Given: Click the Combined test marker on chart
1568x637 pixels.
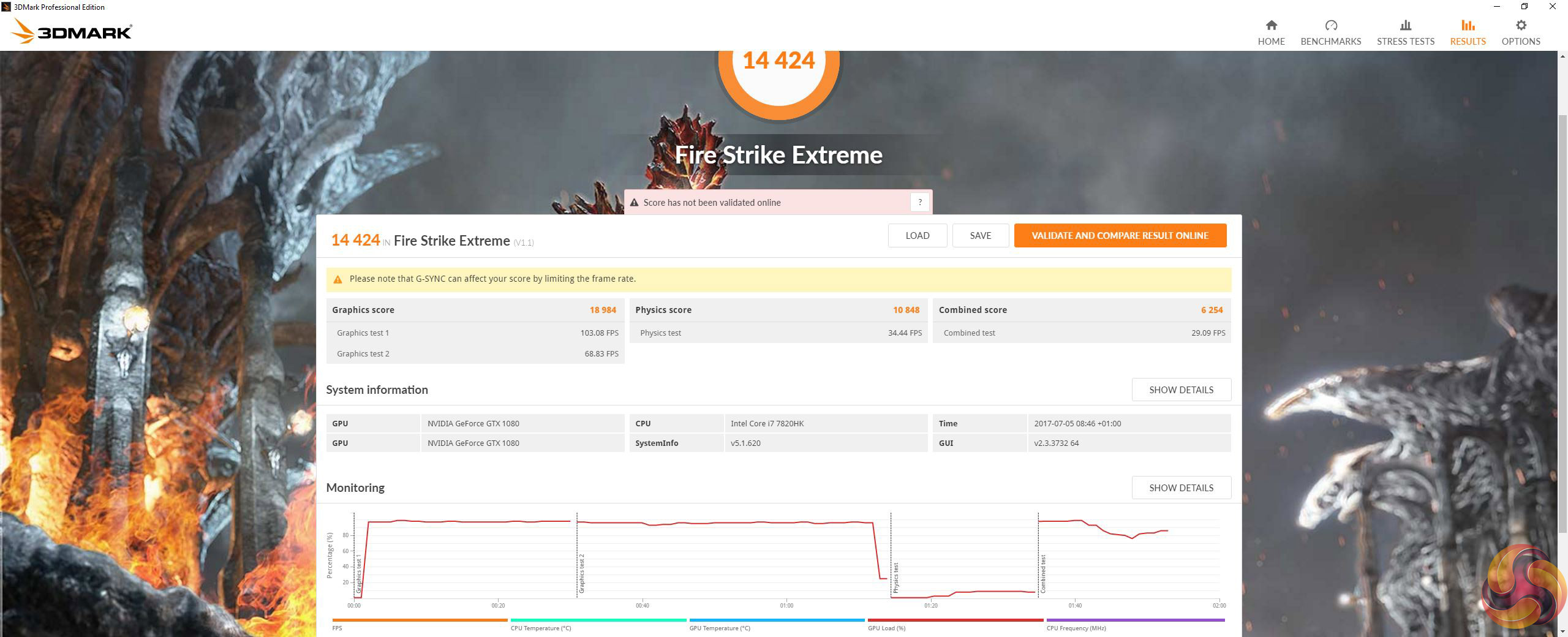Looking at the screenshot, I should tap(1042, 574).
